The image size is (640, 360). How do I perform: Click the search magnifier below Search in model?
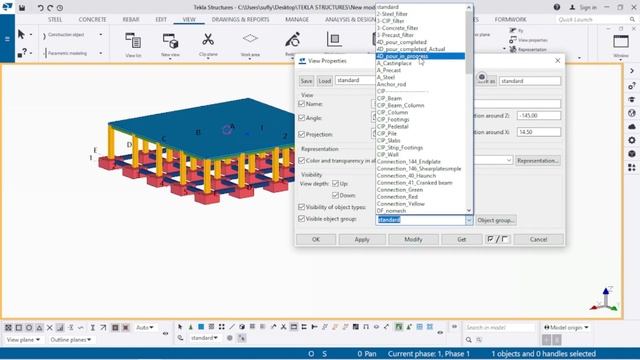[469, 340]
